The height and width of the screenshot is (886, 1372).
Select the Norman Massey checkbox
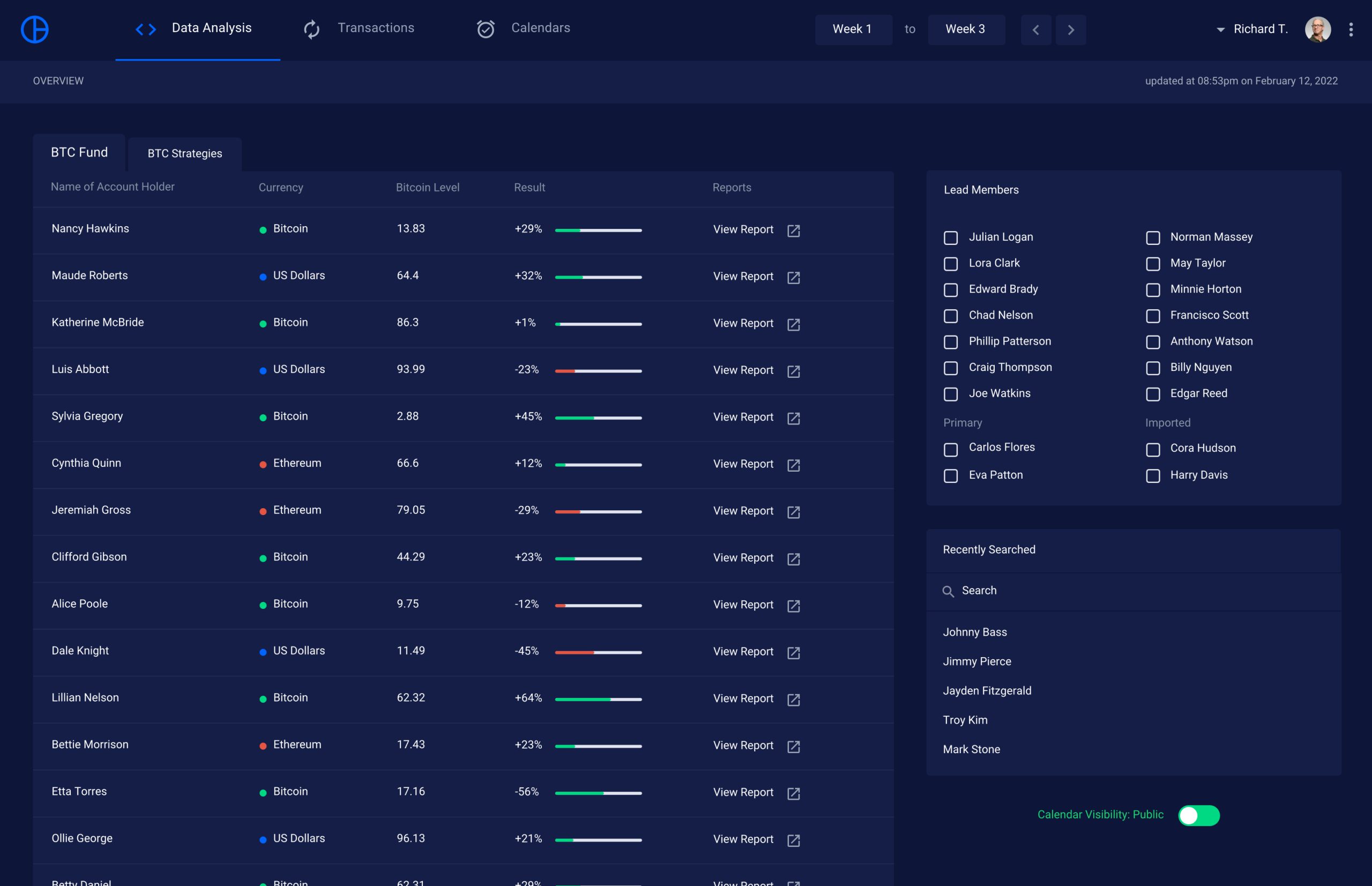tap(1152, 237)
